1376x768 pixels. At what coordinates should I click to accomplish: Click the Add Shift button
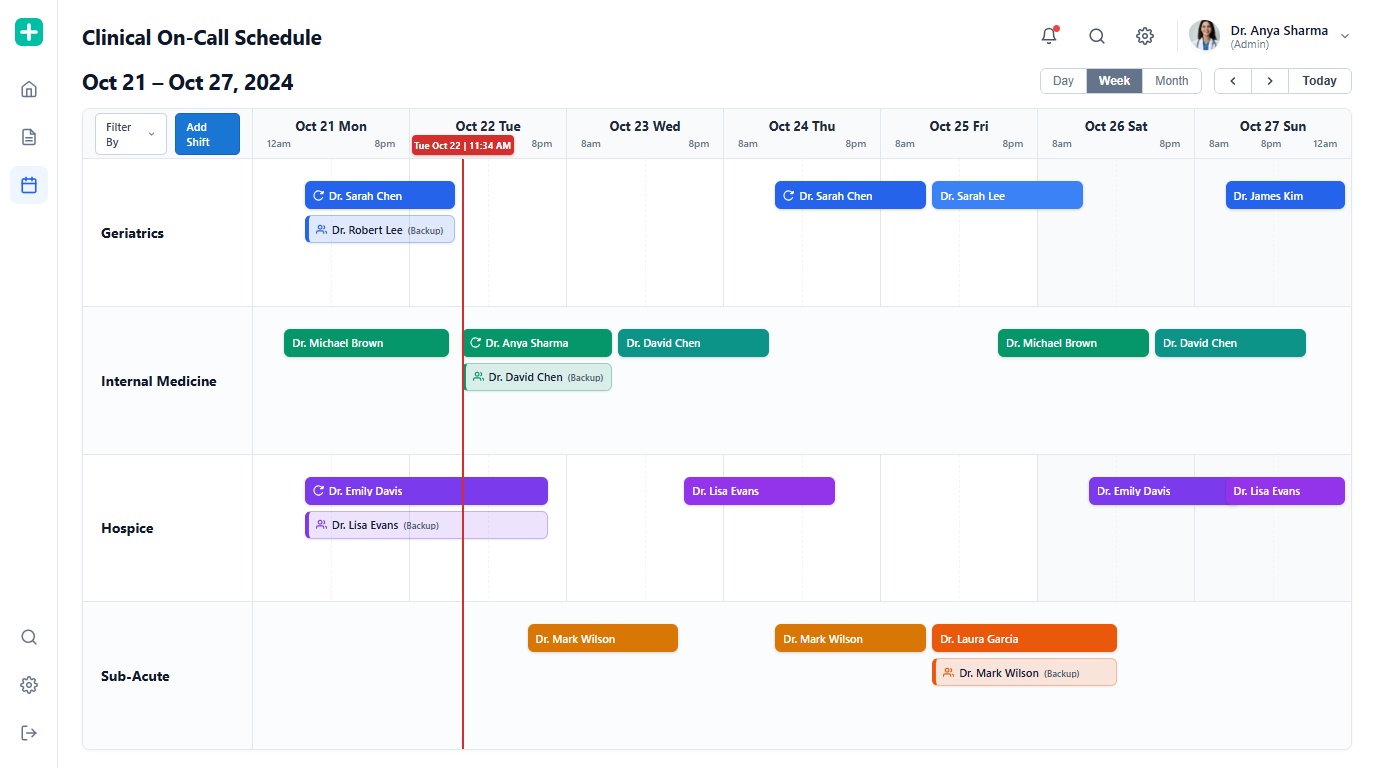click(x=207, y=134)
